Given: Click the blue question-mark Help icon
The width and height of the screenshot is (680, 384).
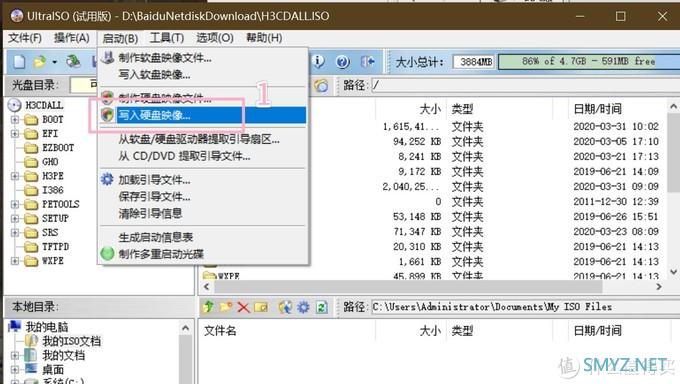Looking at the screenshot, I should [343, 62].
